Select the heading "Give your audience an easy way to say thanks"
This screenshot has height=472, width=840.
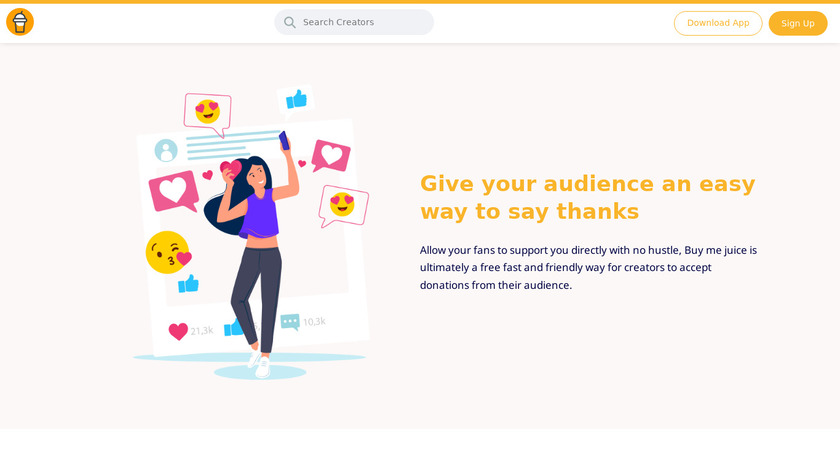tap(588, 198)
